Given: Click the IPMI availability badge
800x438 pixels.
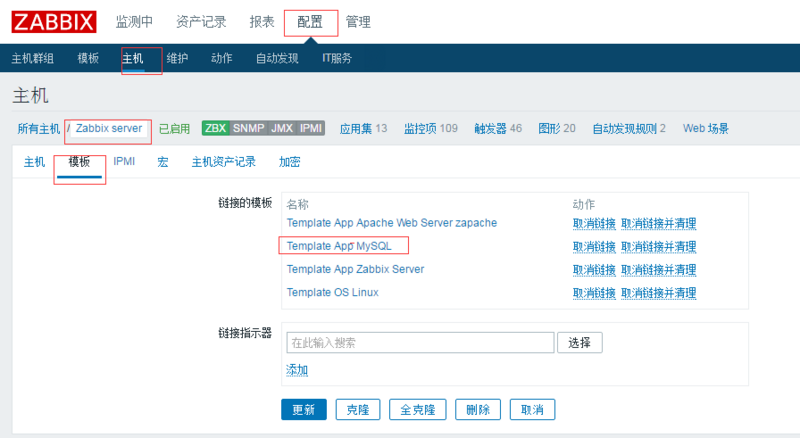Looking at the screenshot, I should pos(311,128).
